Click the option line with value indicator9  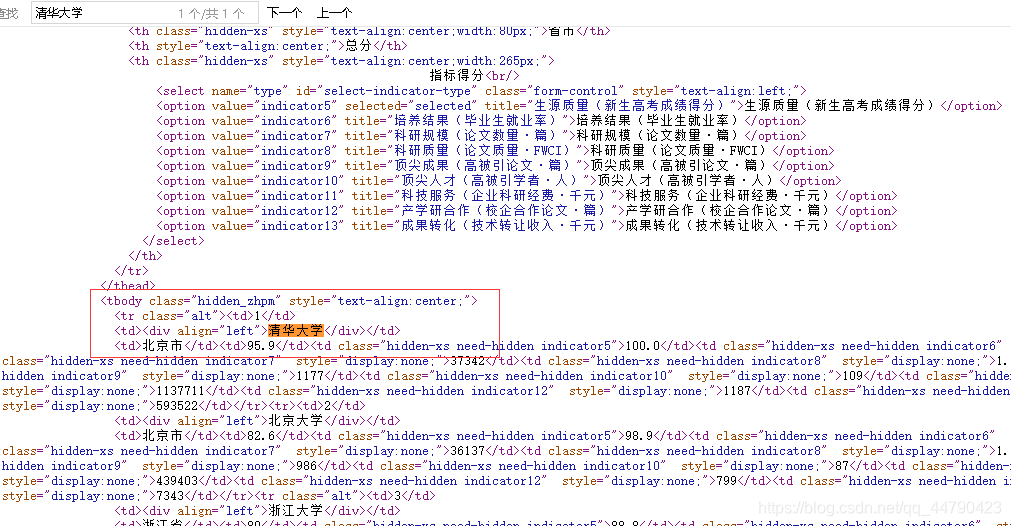(495, 166)
